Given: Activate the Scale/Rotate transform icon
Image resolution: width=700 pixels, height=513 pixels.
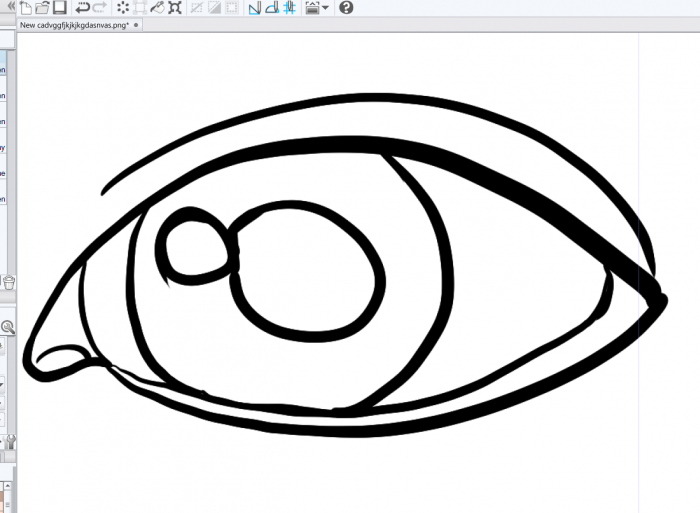Looking at the screenshot, I should [175, 8].
